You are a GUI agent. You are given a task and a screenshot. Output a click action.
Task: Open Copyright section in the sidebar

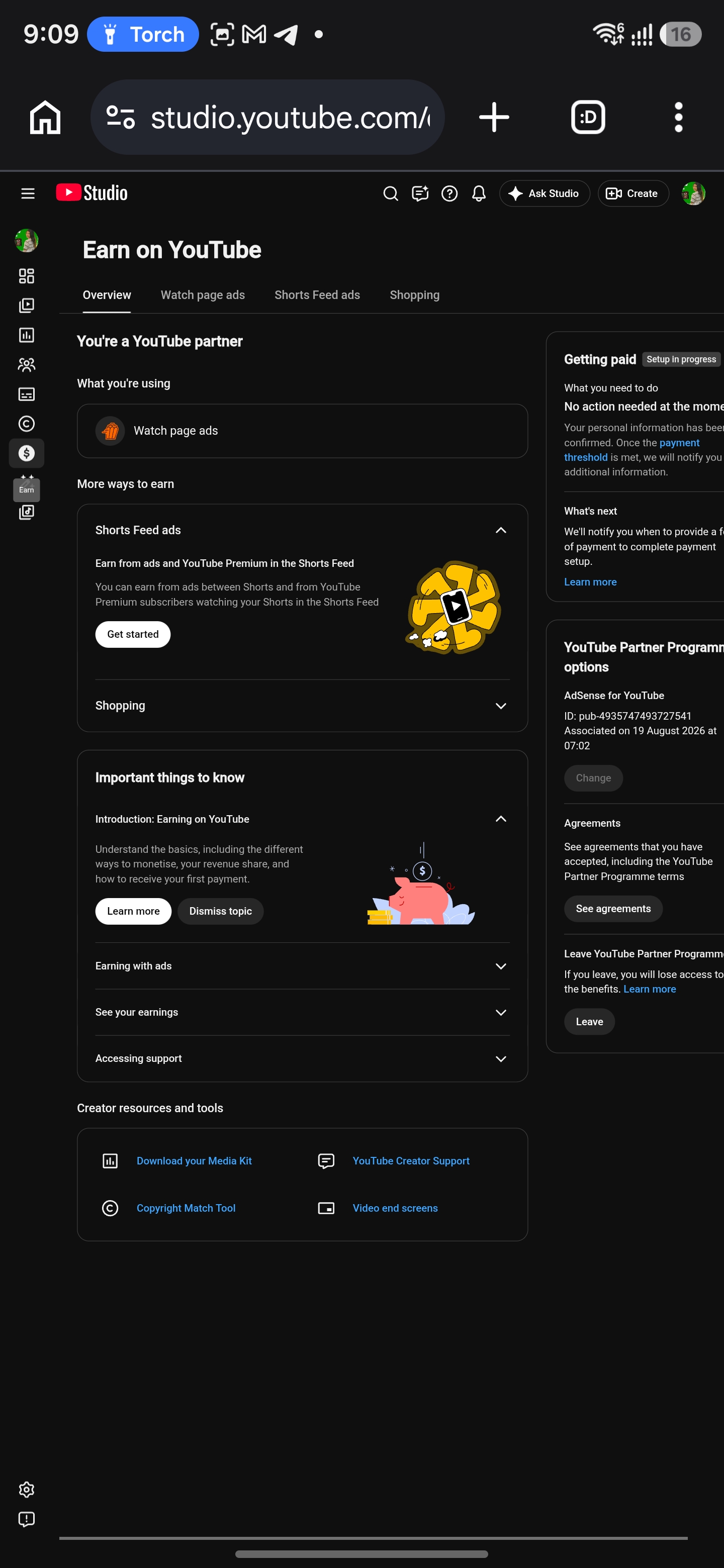point(26,424)
